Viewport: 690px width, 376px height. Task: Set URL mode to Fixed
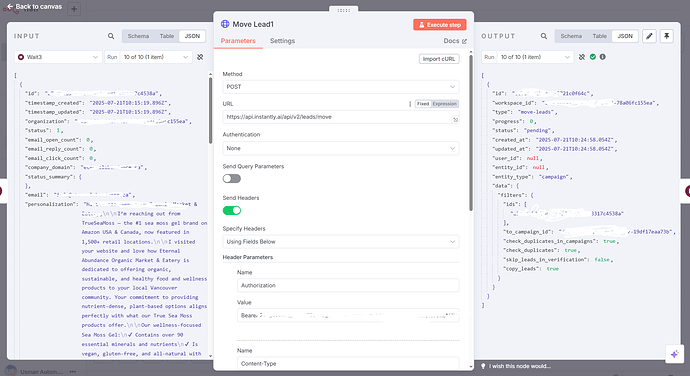tap(423, 104)
